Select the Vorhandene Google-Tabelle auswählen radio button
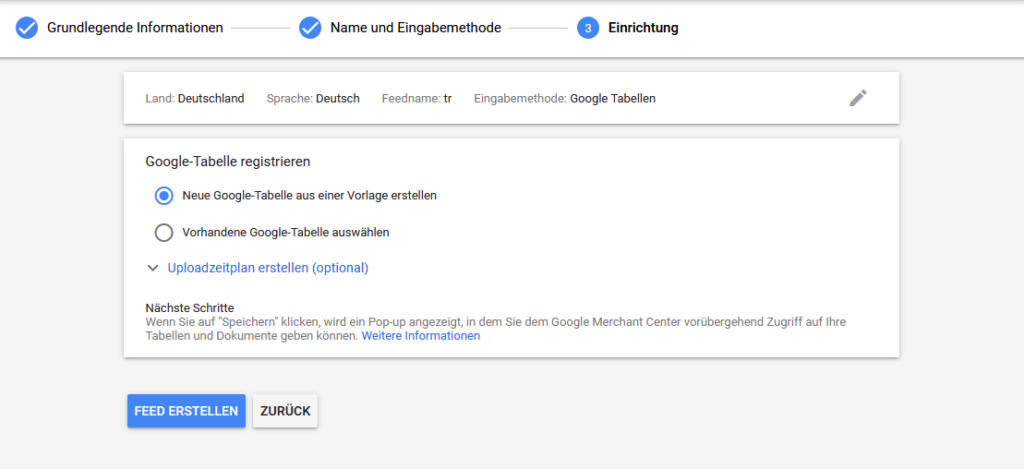1024x469 pixels. [x=164, y=232]
